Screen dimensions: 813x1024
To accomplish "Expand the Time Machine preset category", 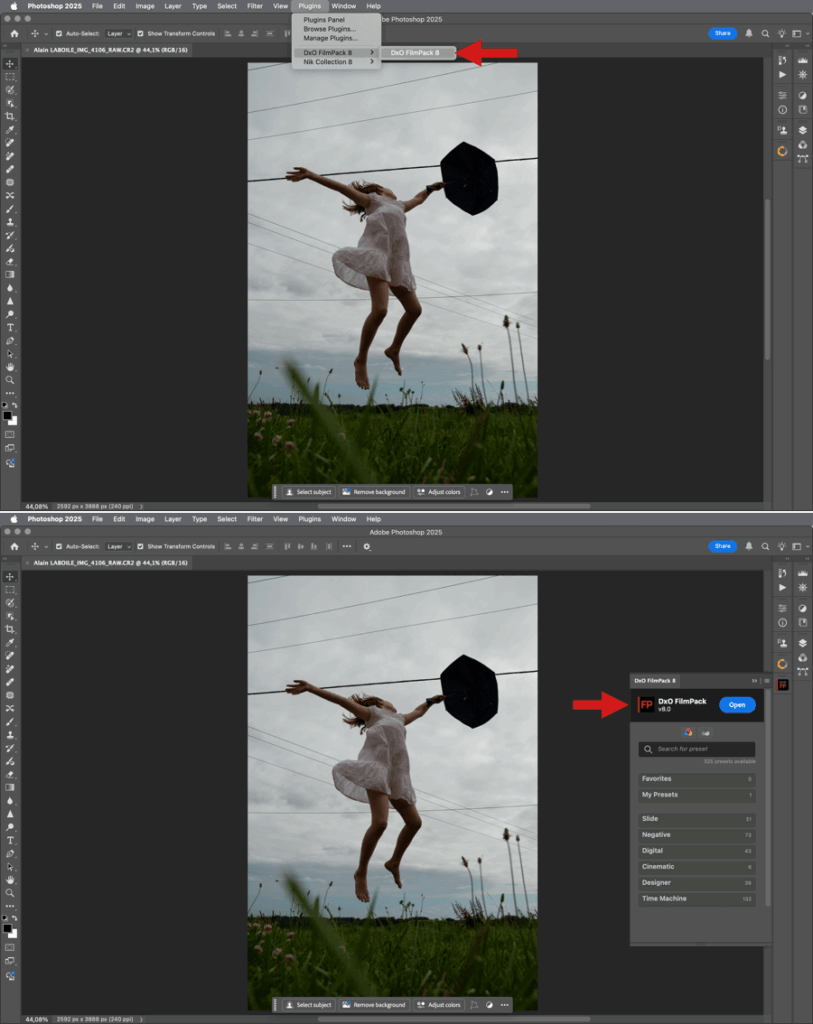I will [697, 899].
